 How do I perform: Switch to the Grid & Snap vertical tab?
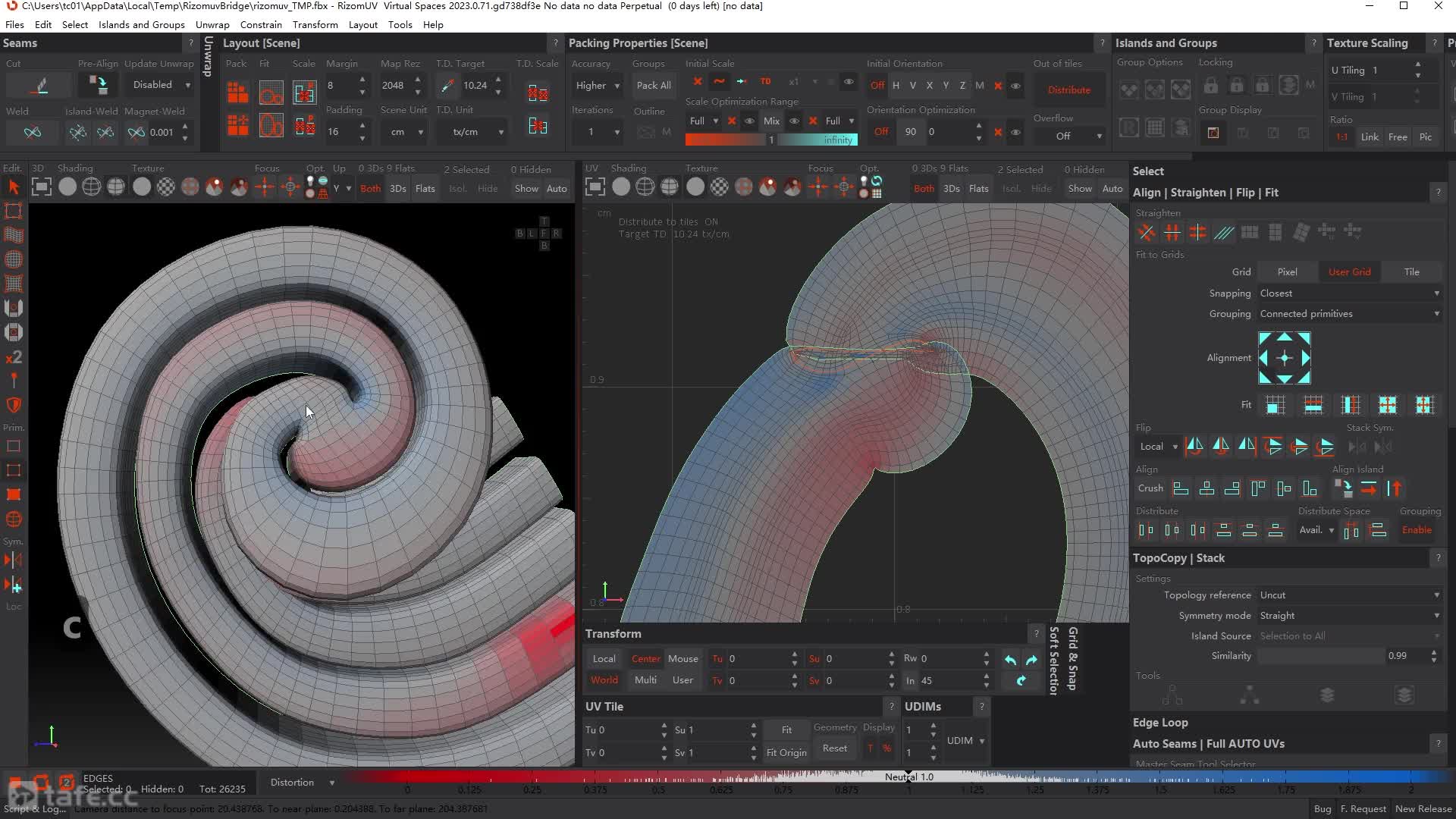point(1072,658)
